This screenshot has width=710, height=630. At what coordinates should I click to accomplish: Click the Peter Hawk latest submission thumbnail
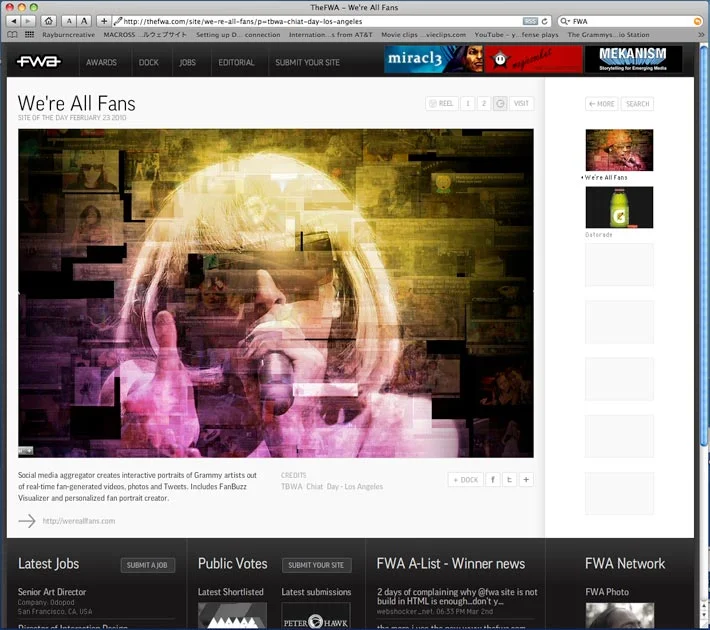click(316, 616)
